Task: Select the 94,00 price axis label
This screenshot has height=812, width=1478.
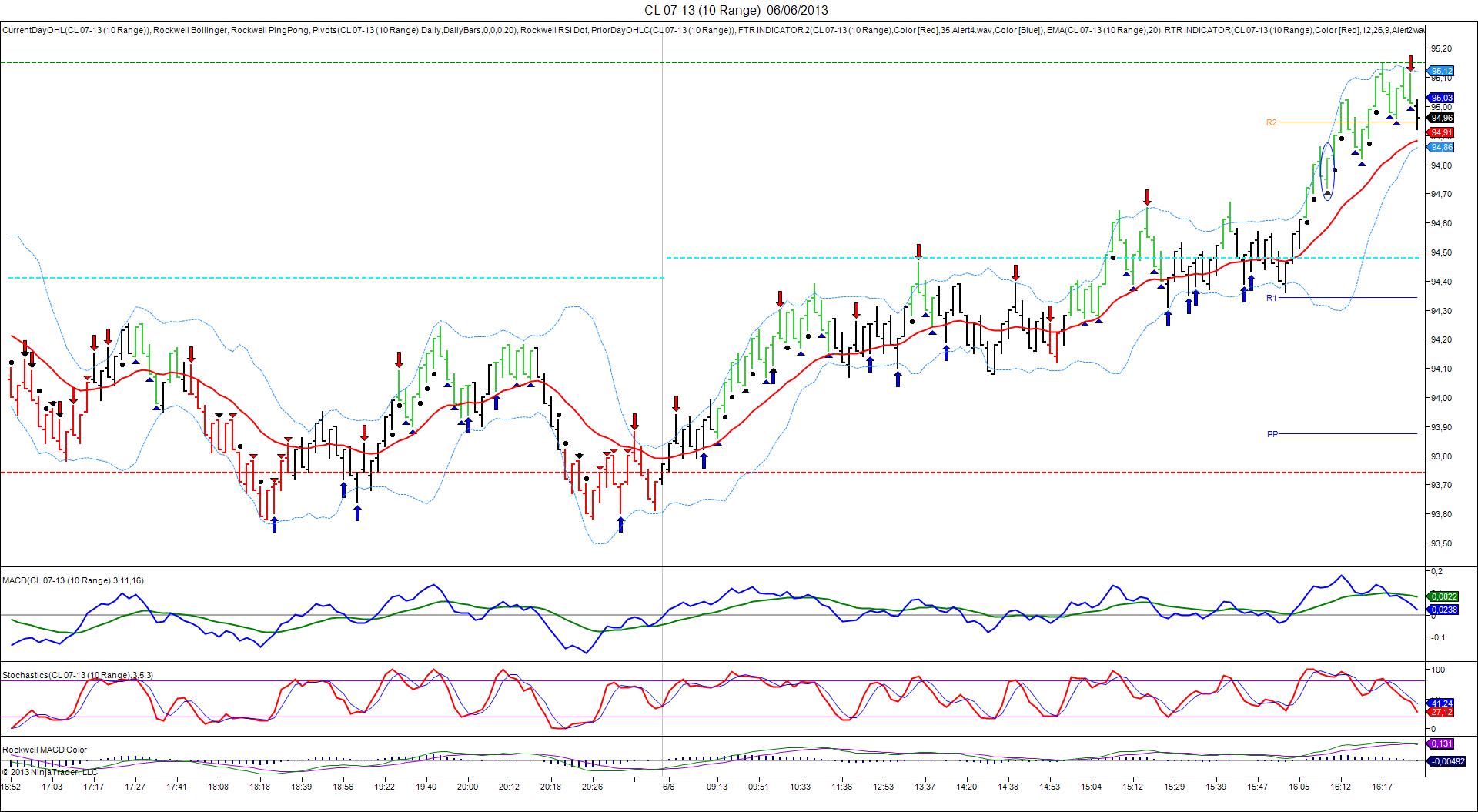Action: 1441,398
